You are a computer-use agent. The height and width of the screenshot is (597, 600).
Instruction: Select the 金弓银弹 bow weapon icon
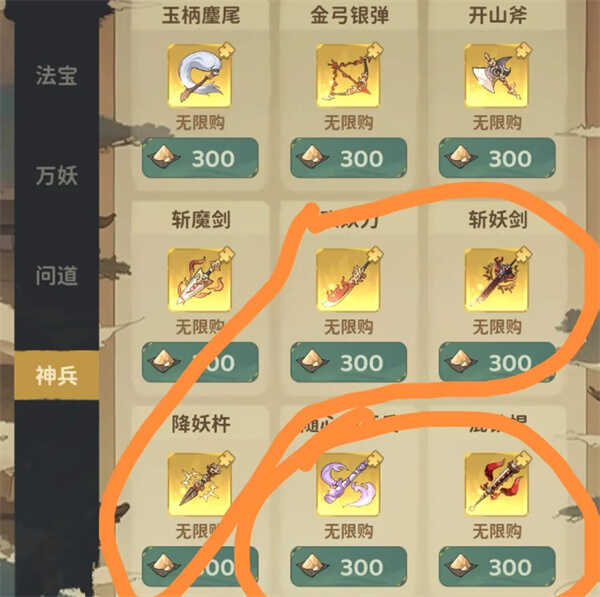click(348, 75)
